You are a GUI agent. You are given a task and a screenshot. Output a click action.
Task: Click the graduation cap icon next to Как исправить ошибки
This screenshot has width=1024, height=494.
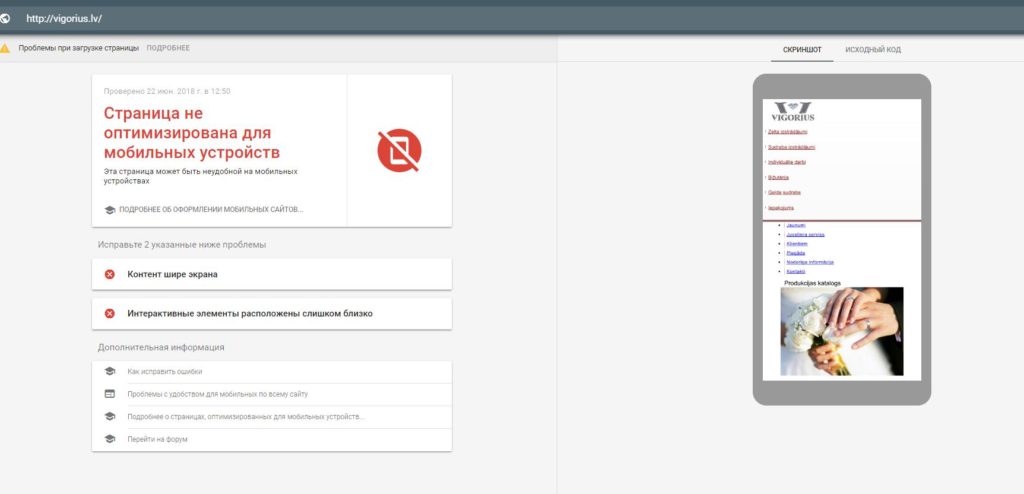click(110, 371)
